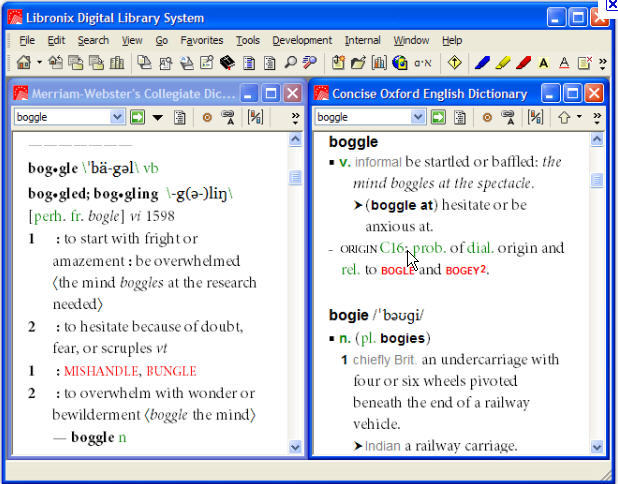Click the magnifying glass search icon
618x484 pixels.
[290, 62]
